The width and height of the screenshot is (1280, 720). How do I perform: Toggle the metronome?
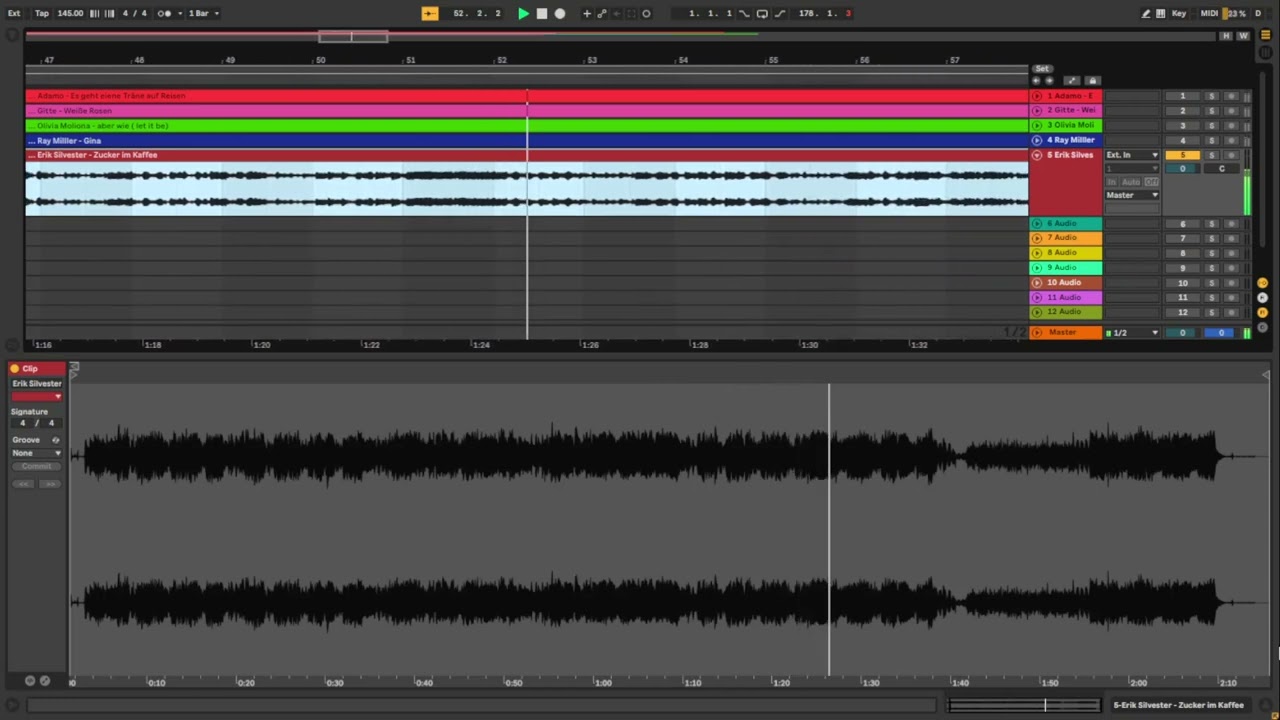pyautogui.click(x=164, y=13)
